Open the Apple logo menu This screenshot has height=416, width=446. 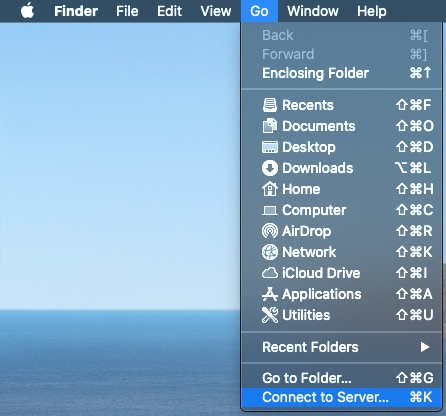pos(27,11)
